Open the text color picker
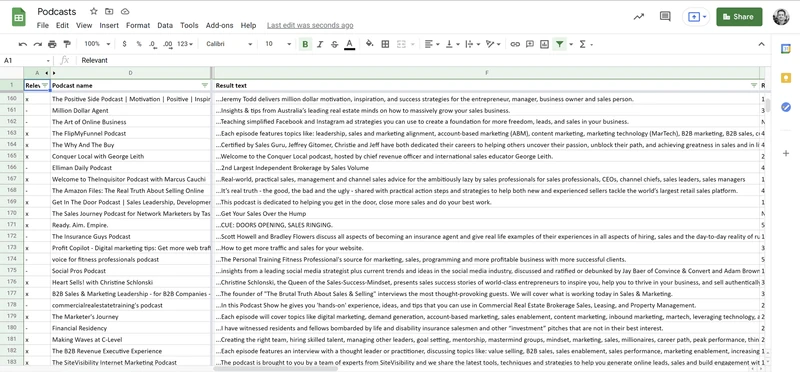Image resolution: width=800 pixels, height=372 pixels. [349, 44]
